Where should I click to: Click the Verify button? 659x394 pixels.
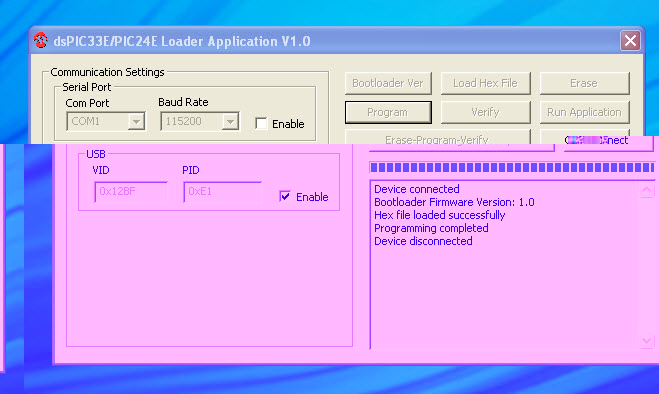485,112
